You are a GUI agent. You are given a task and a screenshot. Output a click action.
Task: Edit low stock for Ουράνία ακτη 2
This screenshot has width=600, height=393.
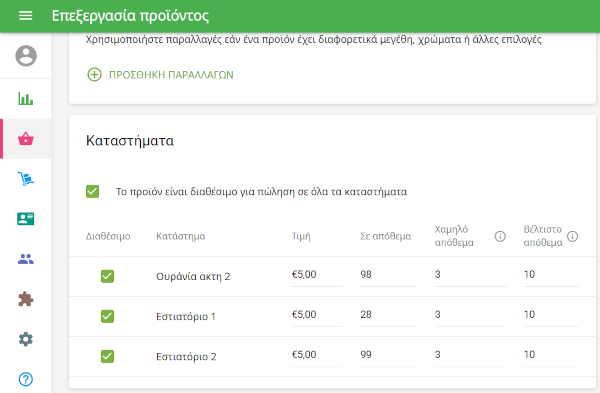[x=471, y=276]
